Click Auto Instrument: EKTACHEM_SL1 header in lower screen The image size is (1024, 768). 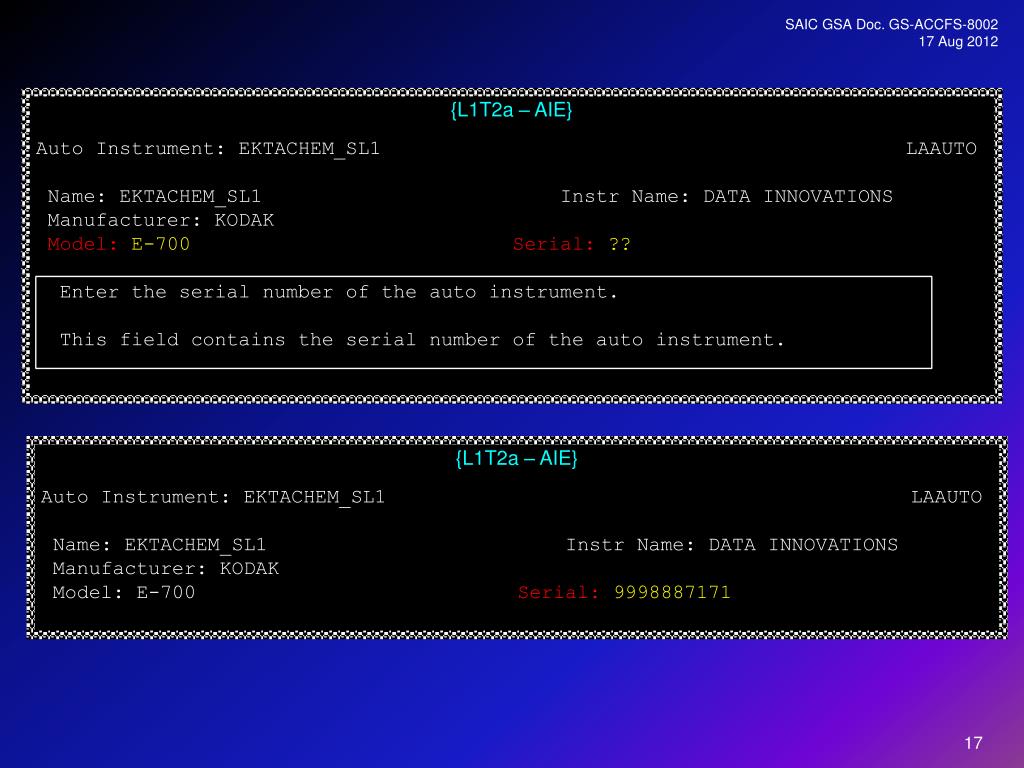coord(213,497)
